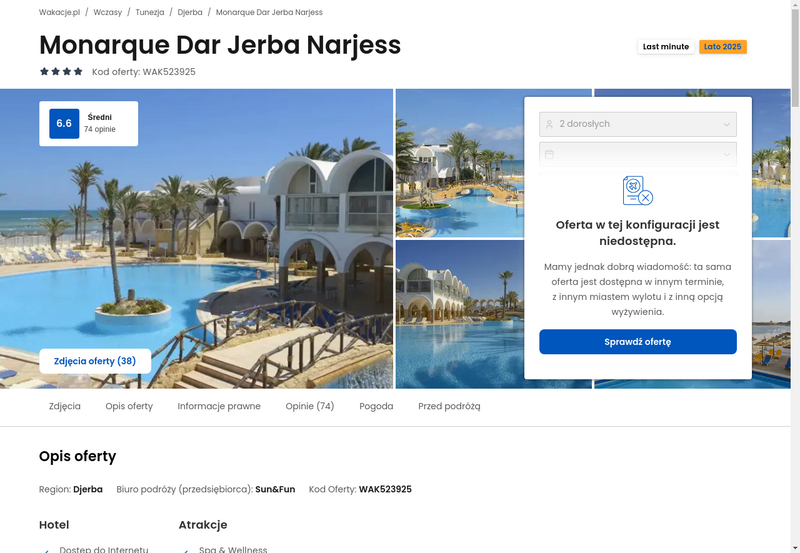Click the unavailable offer document icon
800x553 pixels.
637,190
